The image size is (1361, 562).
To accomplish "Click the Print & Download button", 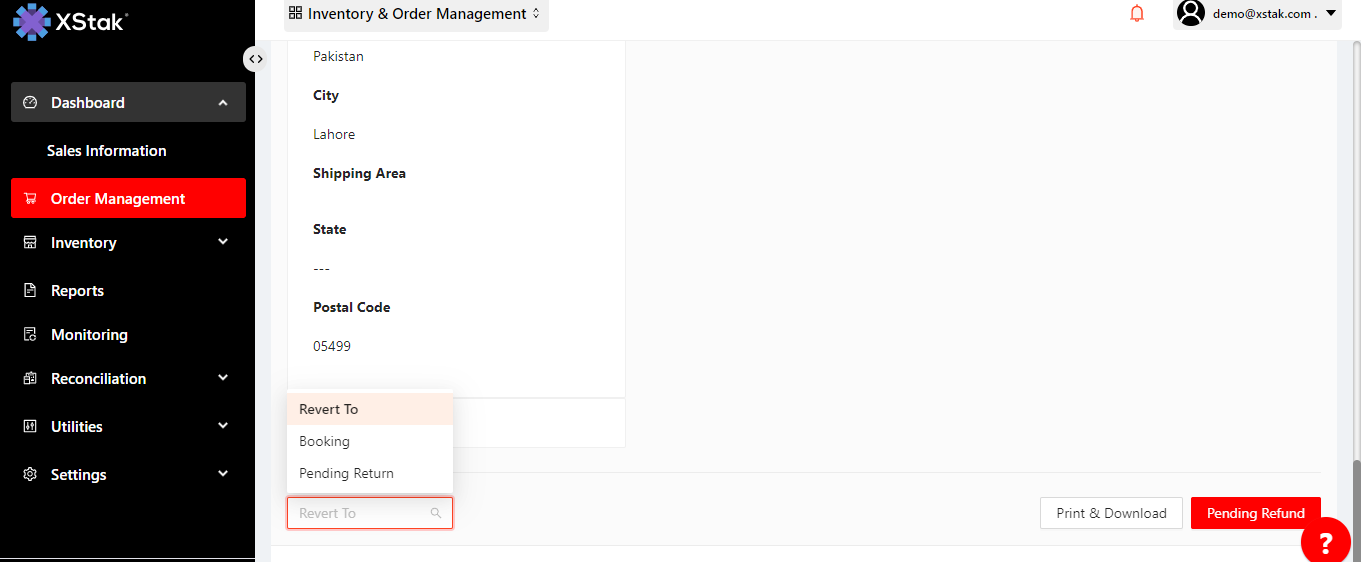I will (x=1111, y=513).
